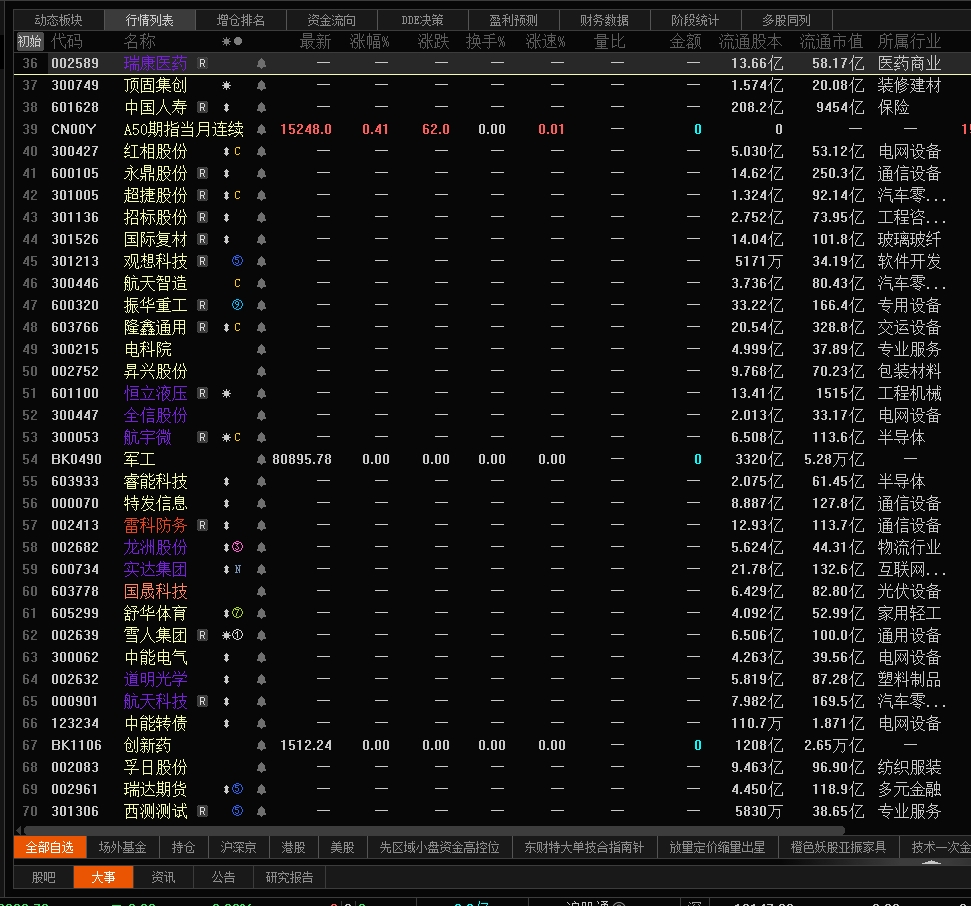
Task: Open the 股吧 info tab
Action: click(44, 878)
